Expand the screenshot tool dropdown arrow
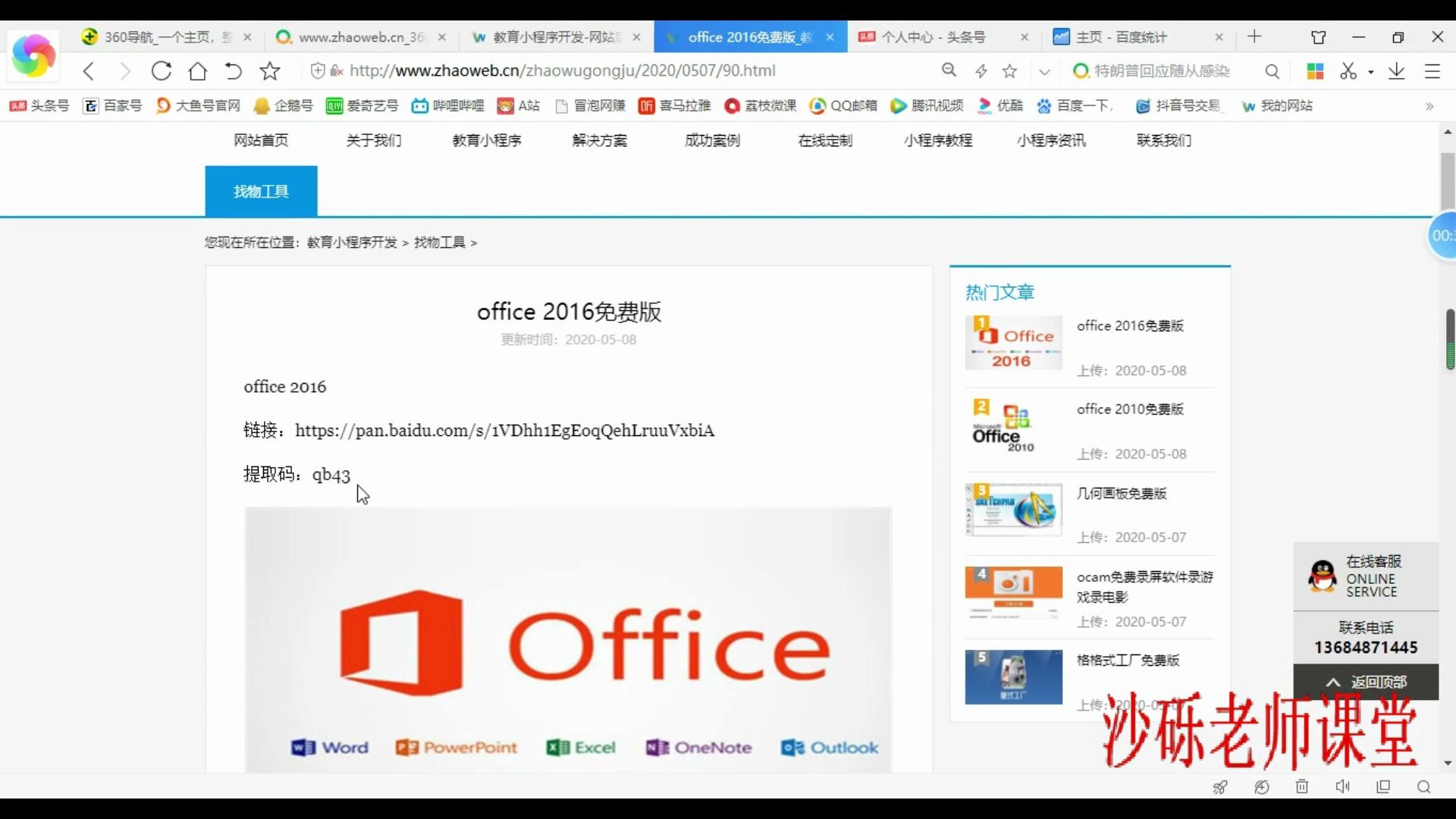Image resolution: width=1456 pixels, height=819 pixels. click(1371, 72)
